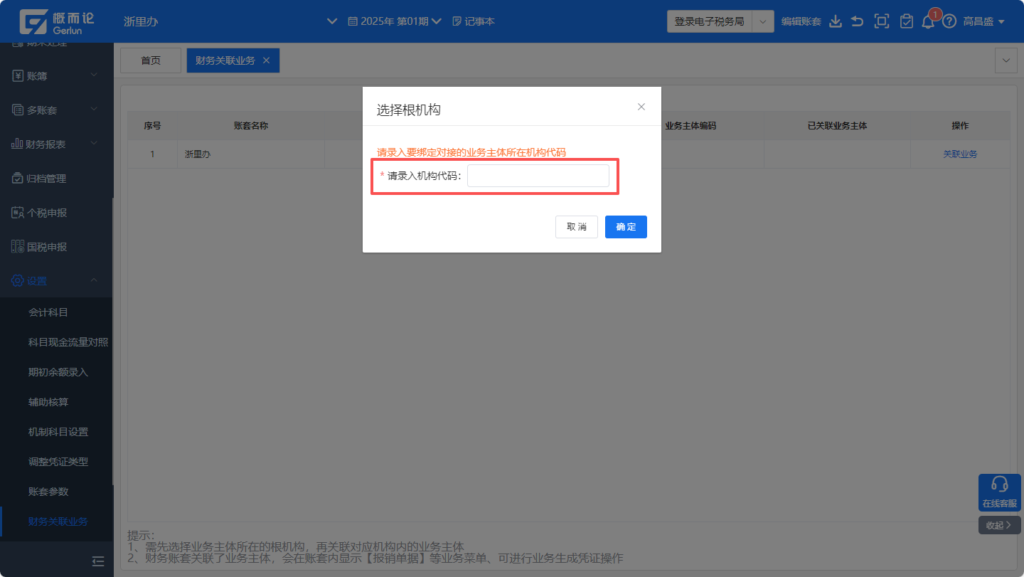Open the 记事本 notepad
Screen dimensions: 1024x577
click(473, 21)
